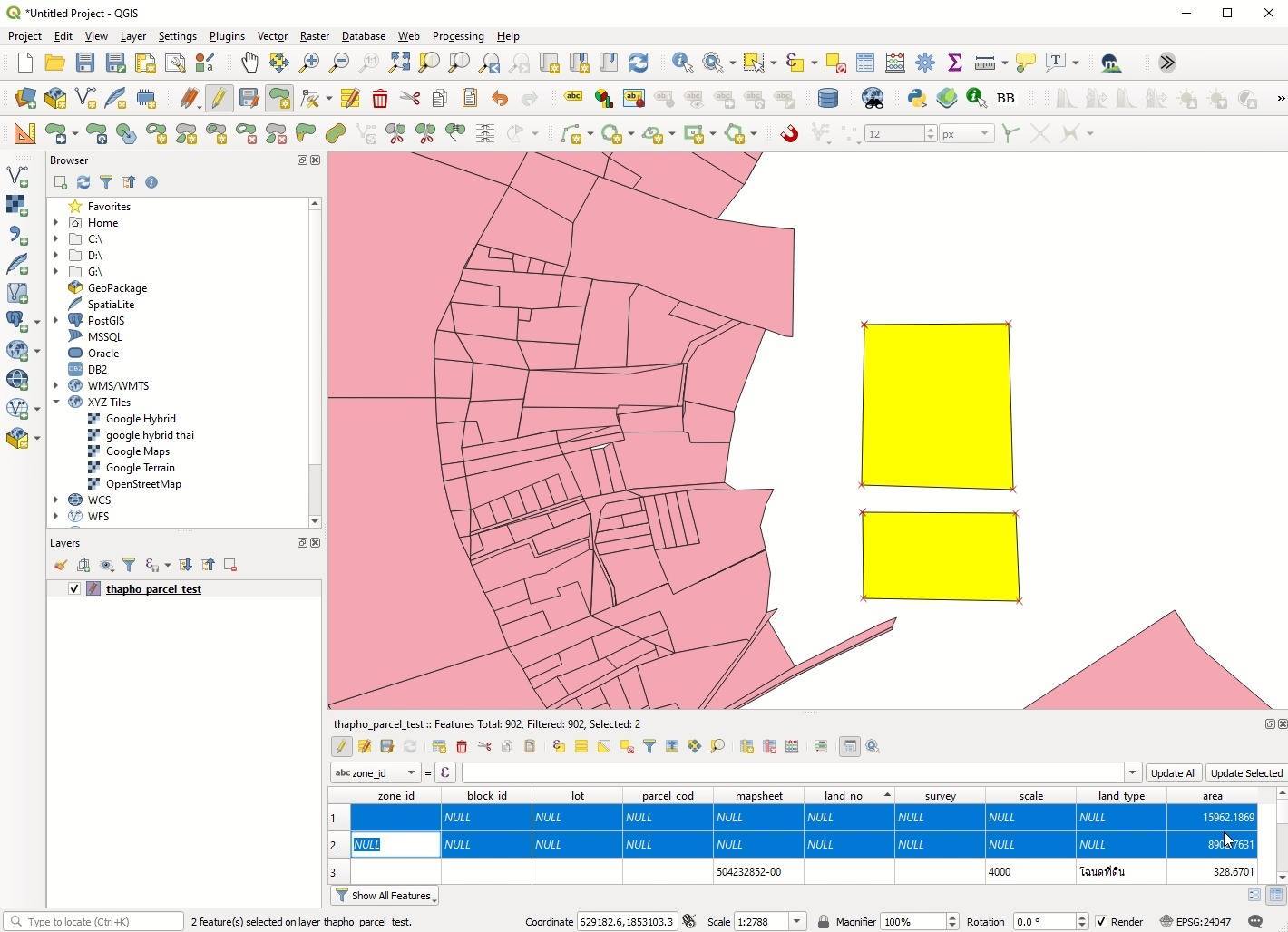
Task: Collapse the XYZ Tiles node
Action: (56, 403)
